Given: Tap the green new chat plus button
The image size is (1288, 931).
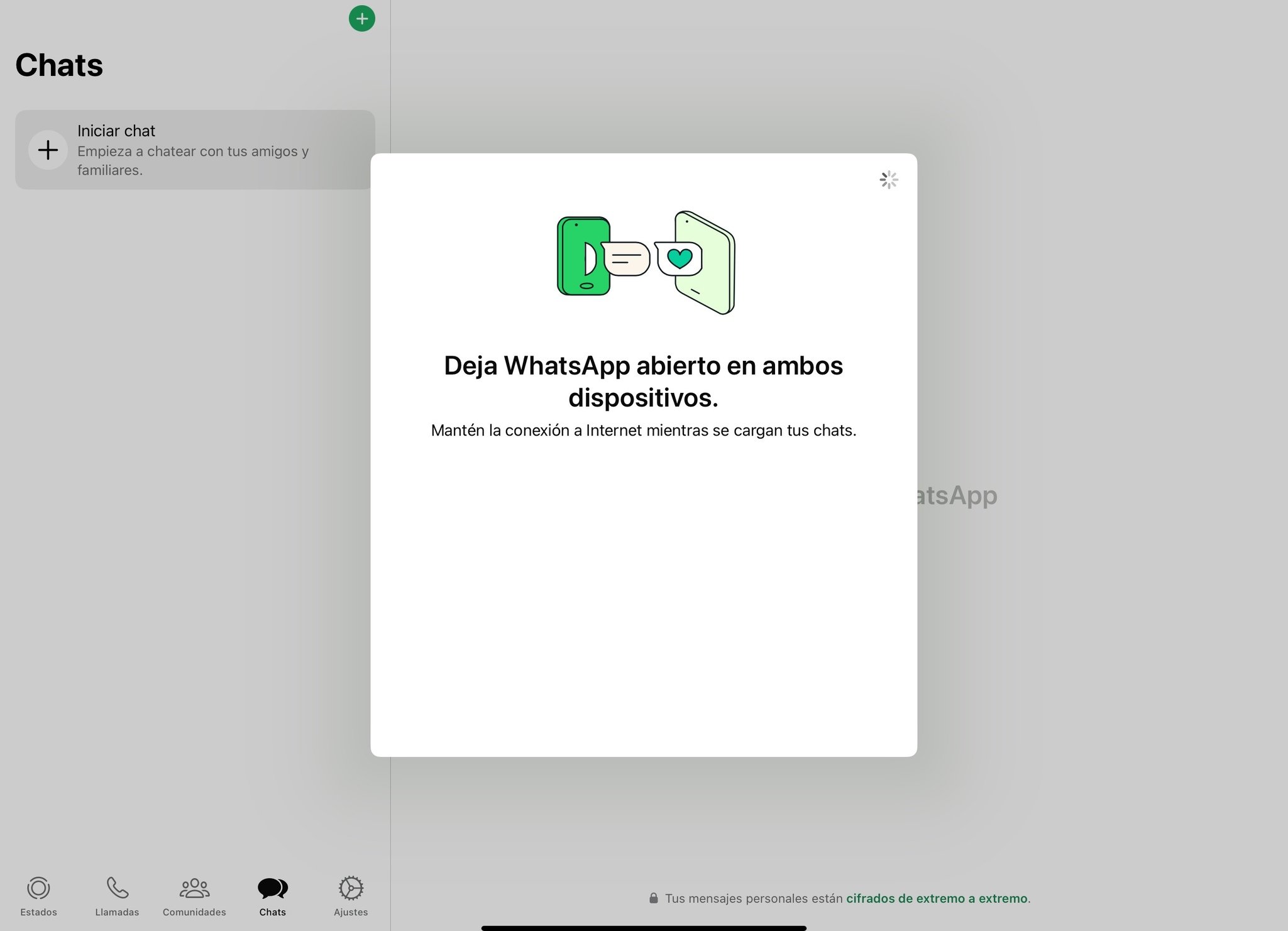Looking at the screenshot, I should (x=361, y=19).
